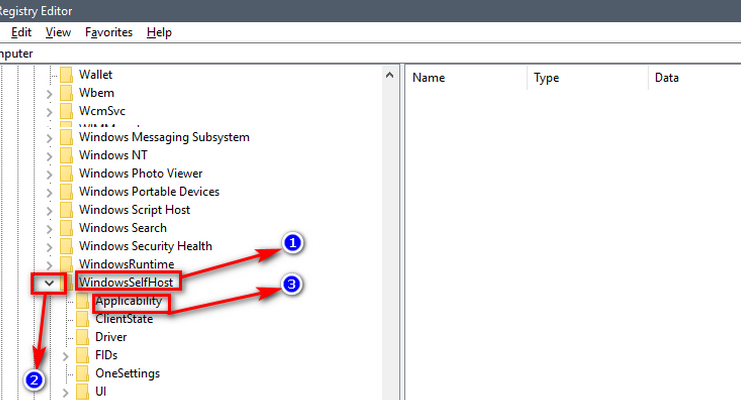Click the FIDs folder icon

pyautogui.click(x=83, y=355)
